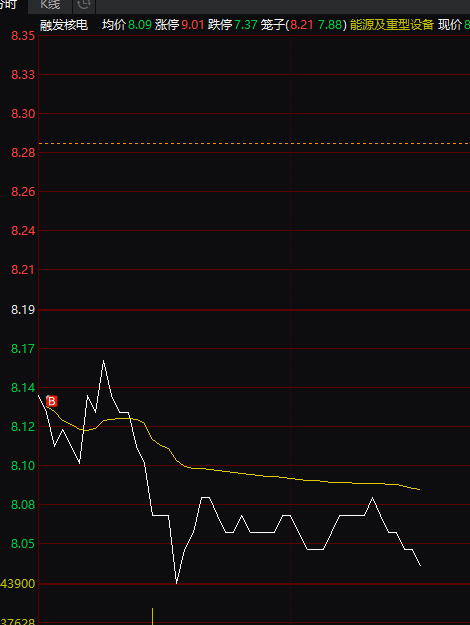Click the 8.28 price axis label
This screenshot has height=625, width=470.
coord(23,153)
